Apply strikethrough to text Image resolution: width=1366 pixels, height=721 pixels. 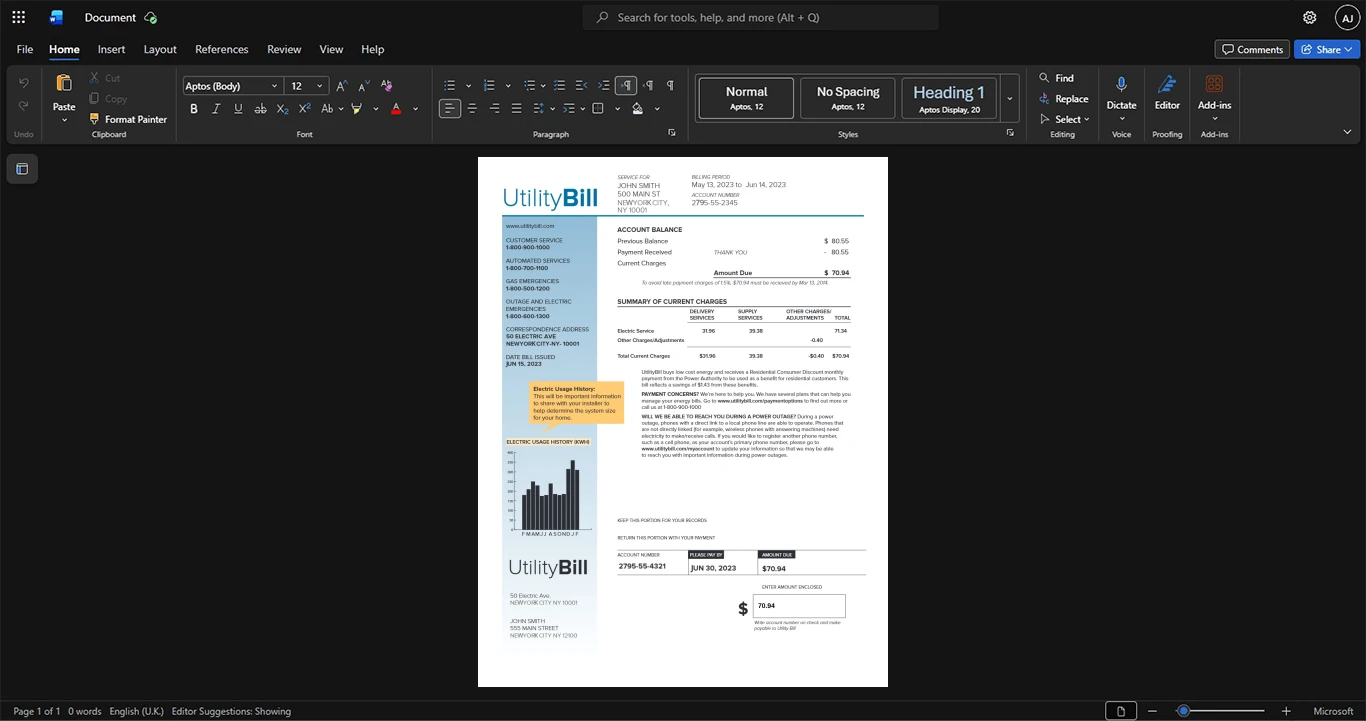pos(260,109)
